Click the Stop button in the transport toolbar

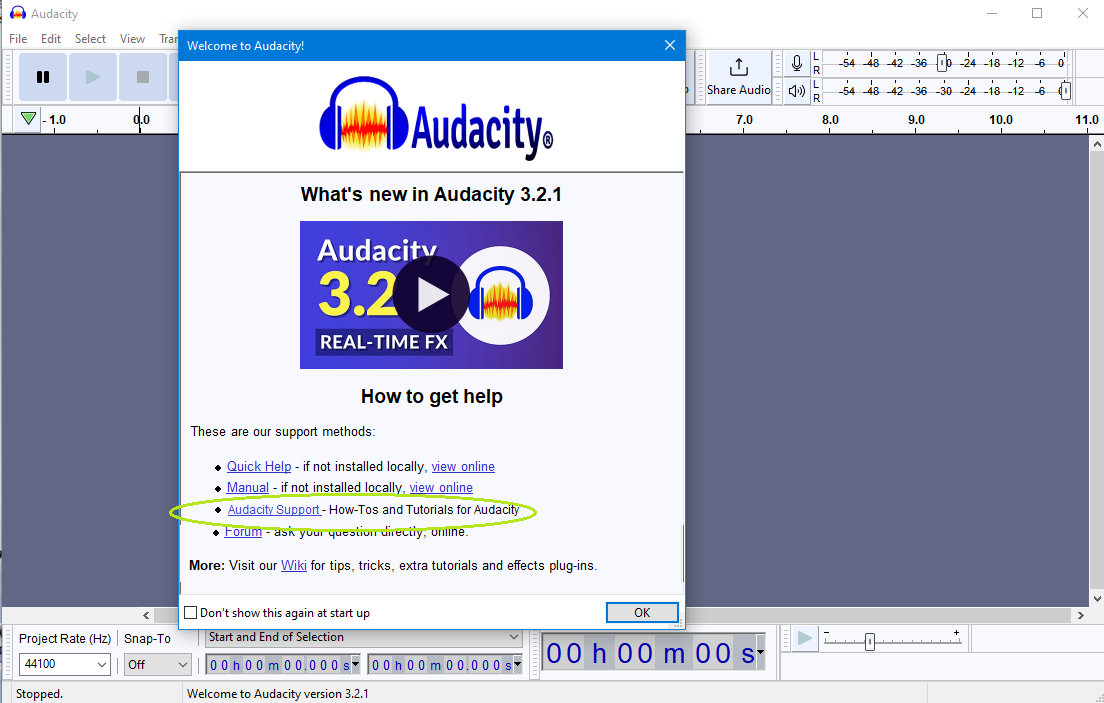[142, 77]
